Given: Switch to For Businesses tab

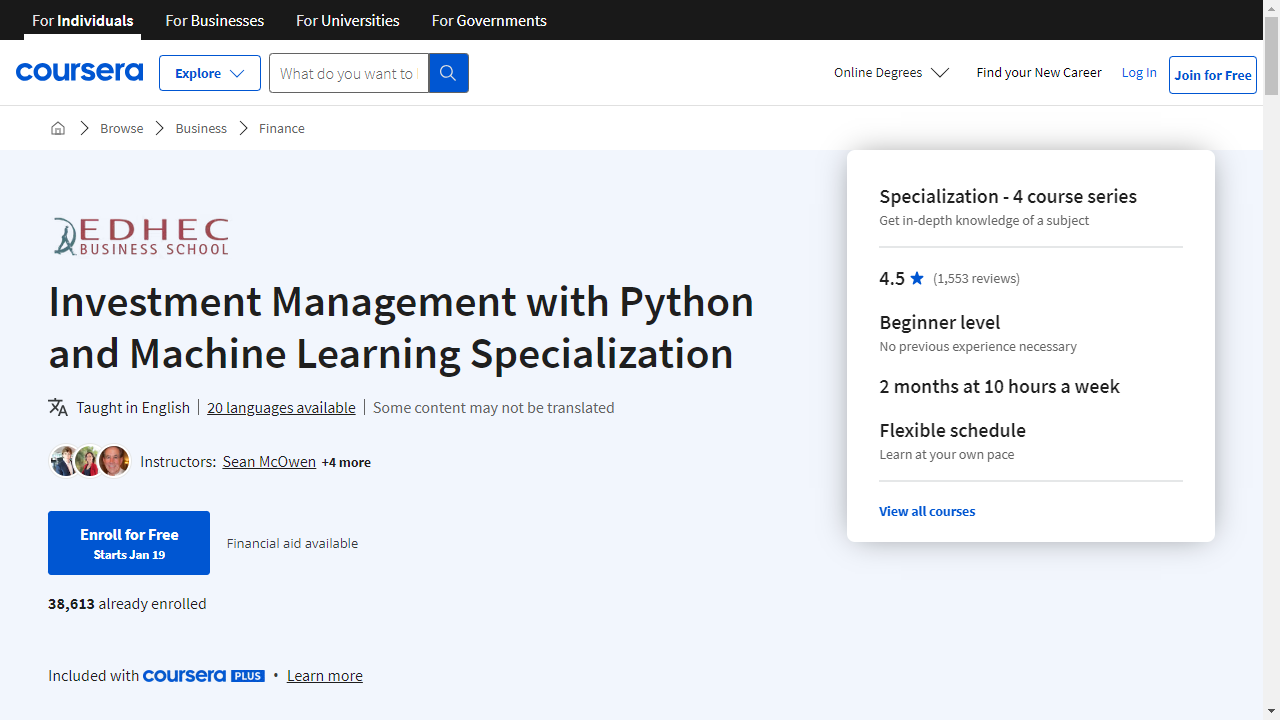Looking at the screenshot, I should 215,20.
